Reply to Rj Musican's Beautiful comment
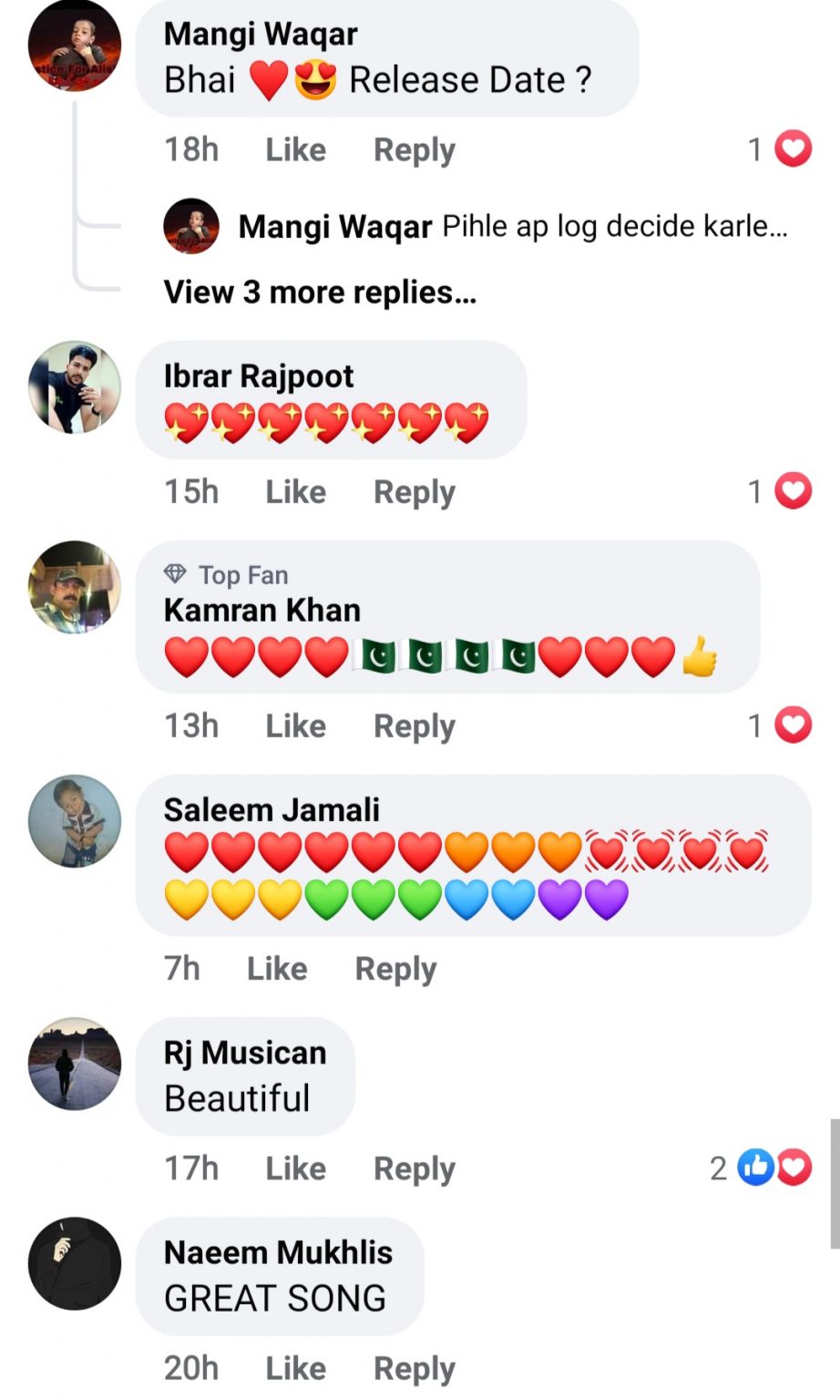Viewport: 840px width, 1400px height. click(x=415, y=1168)
